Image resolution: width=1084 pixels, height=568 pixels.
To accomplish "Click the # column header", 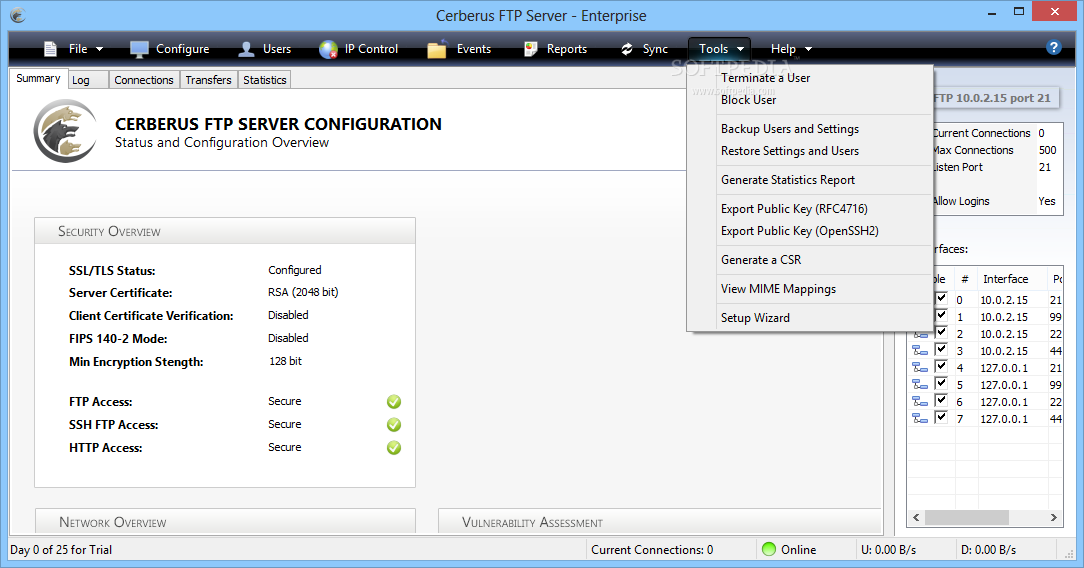I will tap(964, 279).
